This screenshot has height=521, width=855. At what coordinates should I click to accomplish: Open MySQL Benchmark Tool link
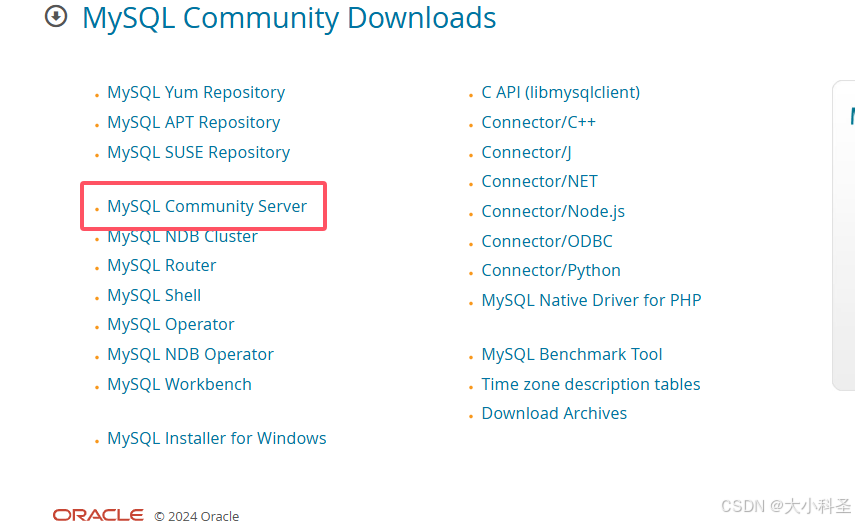point(571,355)
